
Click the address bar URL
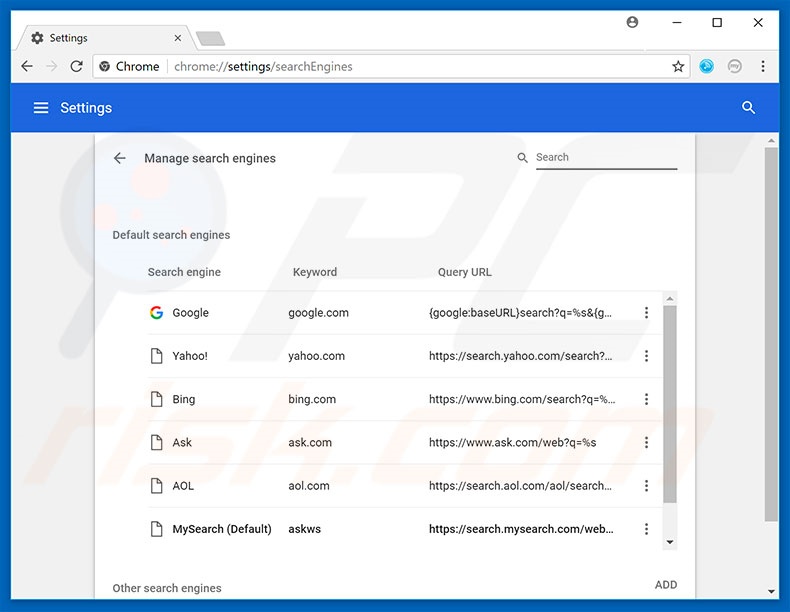(263, 66)
